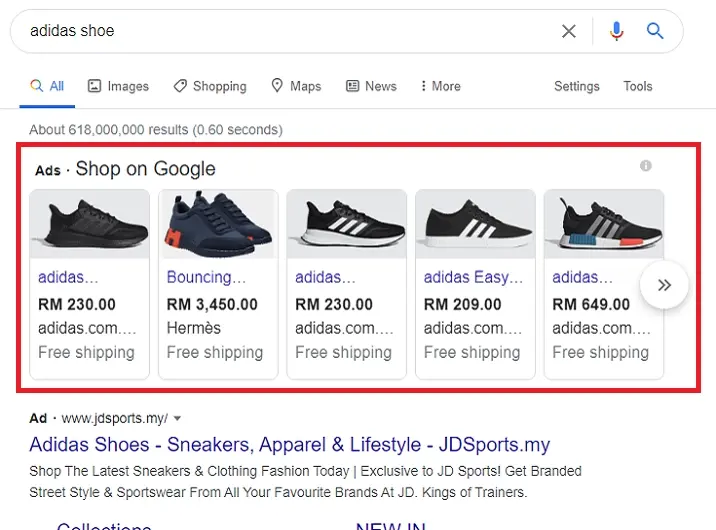Screen dimensions: 716x530
Task: Click the RM 3,450.00 price
Action: [x=212, y=304]
